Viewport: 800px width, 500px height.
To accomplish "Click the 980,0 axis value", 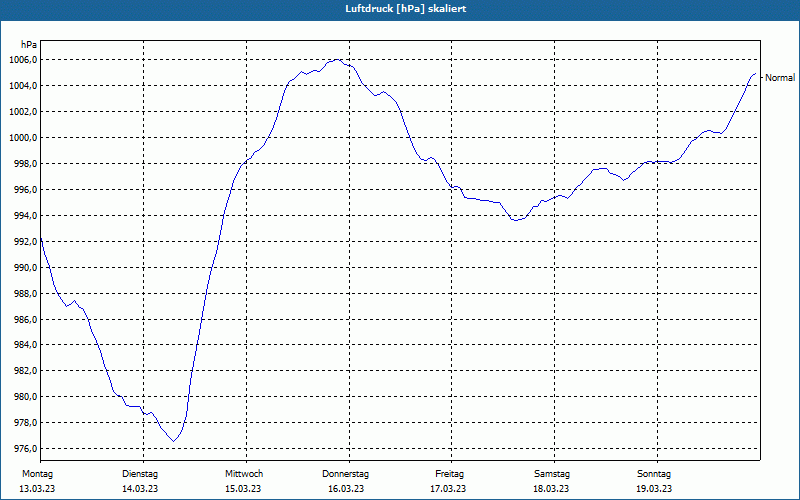I will (25, 396).
